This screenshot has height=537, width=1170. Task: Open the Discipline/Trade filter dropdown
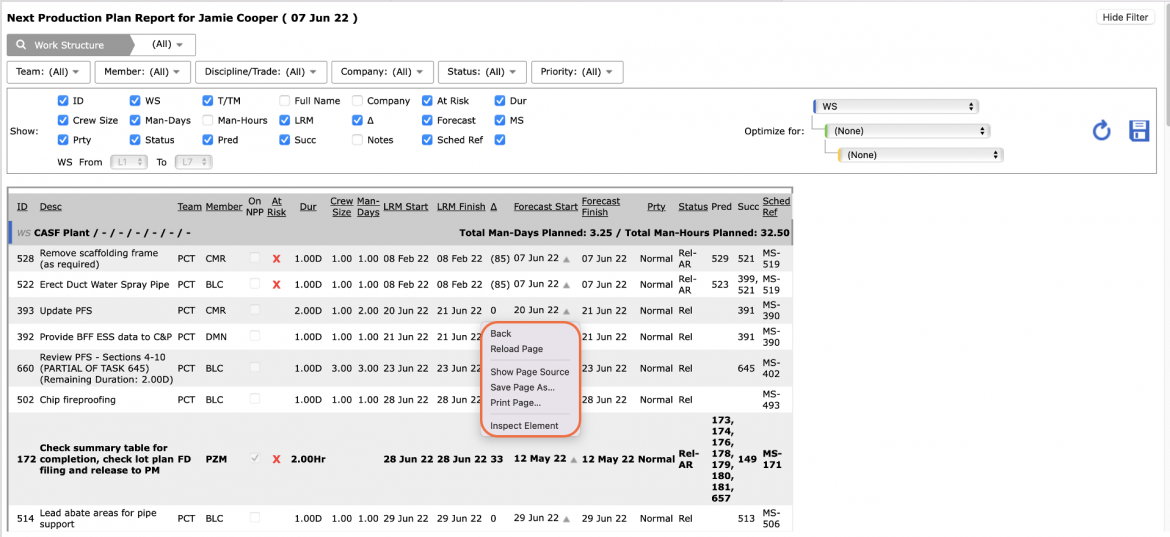[x=260, y=72]
